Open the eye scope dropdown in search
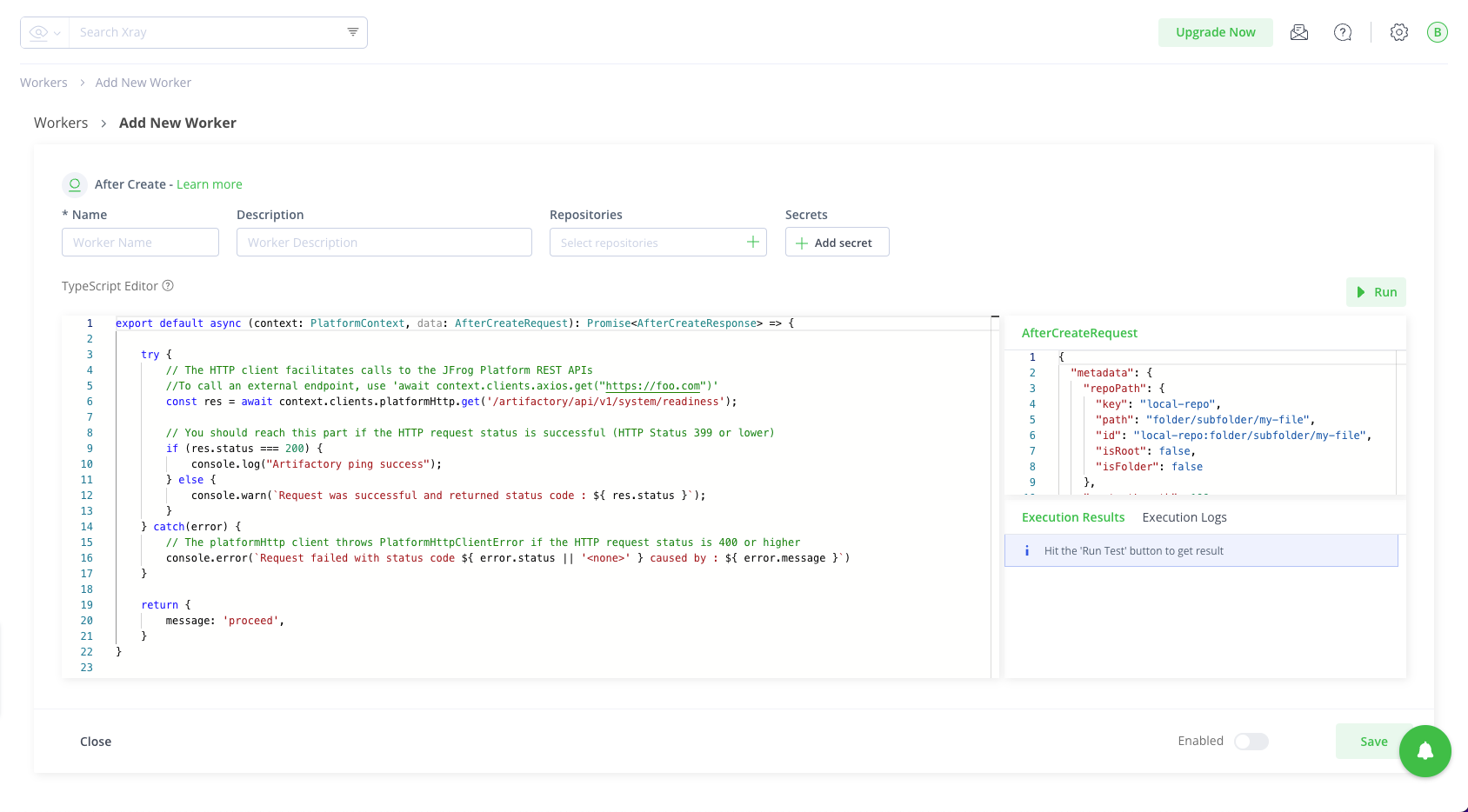This screenshot has height=812, width=1468. 44,32
